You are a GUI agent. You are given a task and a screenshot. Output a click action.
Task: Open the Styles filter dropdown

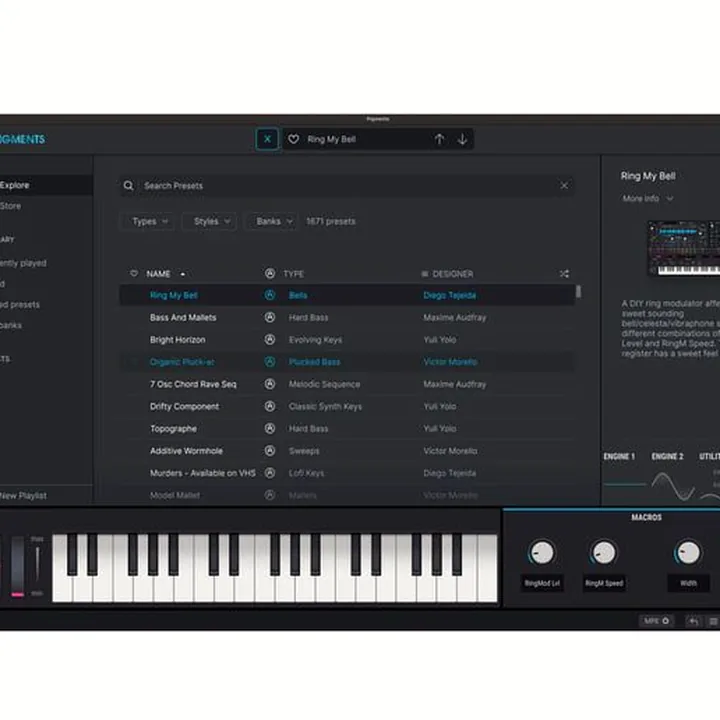pos(209,221)
